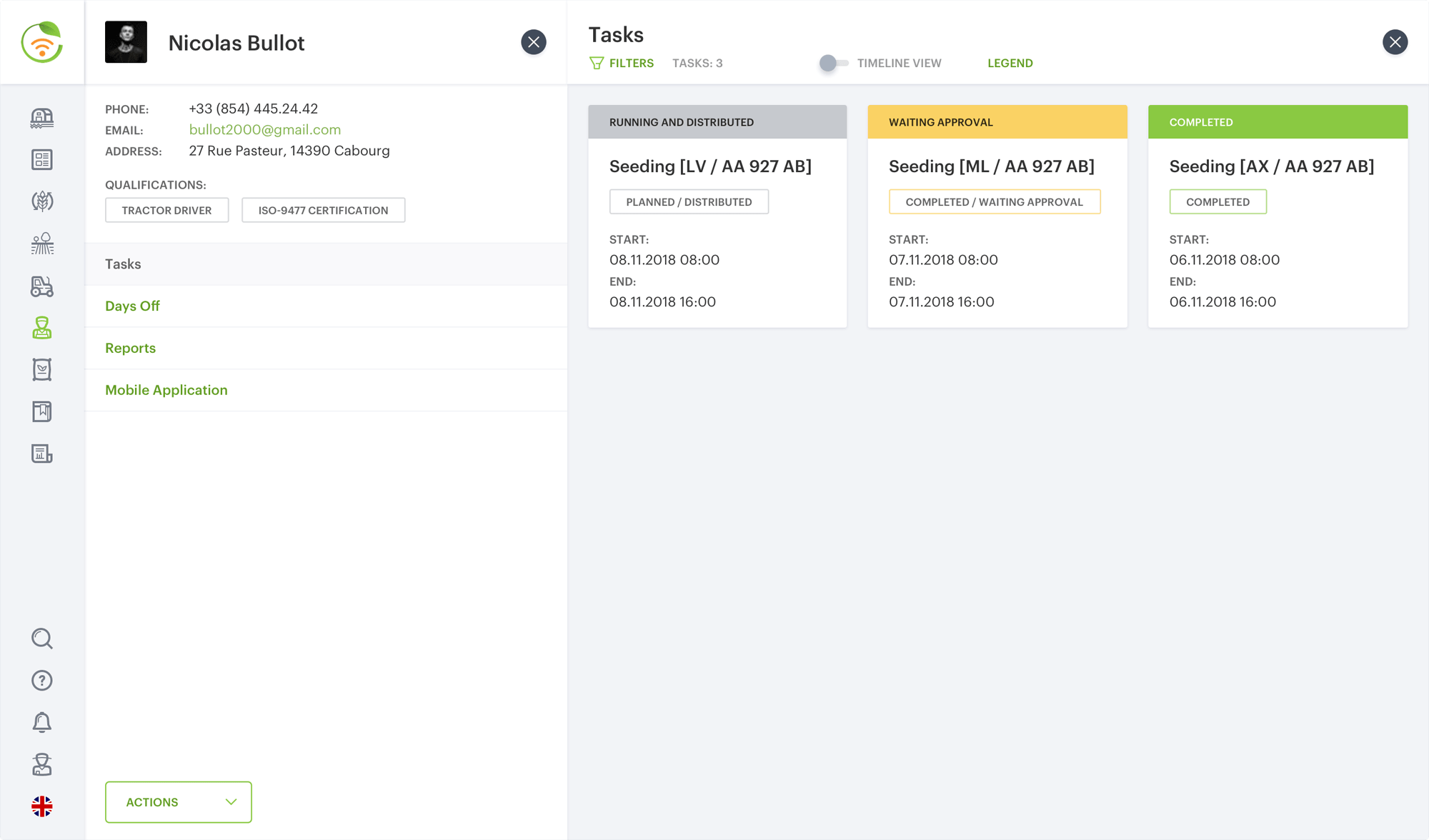
Task: Change language via UK flag icon
Action: pyautogui.click(x=42, y=806)
